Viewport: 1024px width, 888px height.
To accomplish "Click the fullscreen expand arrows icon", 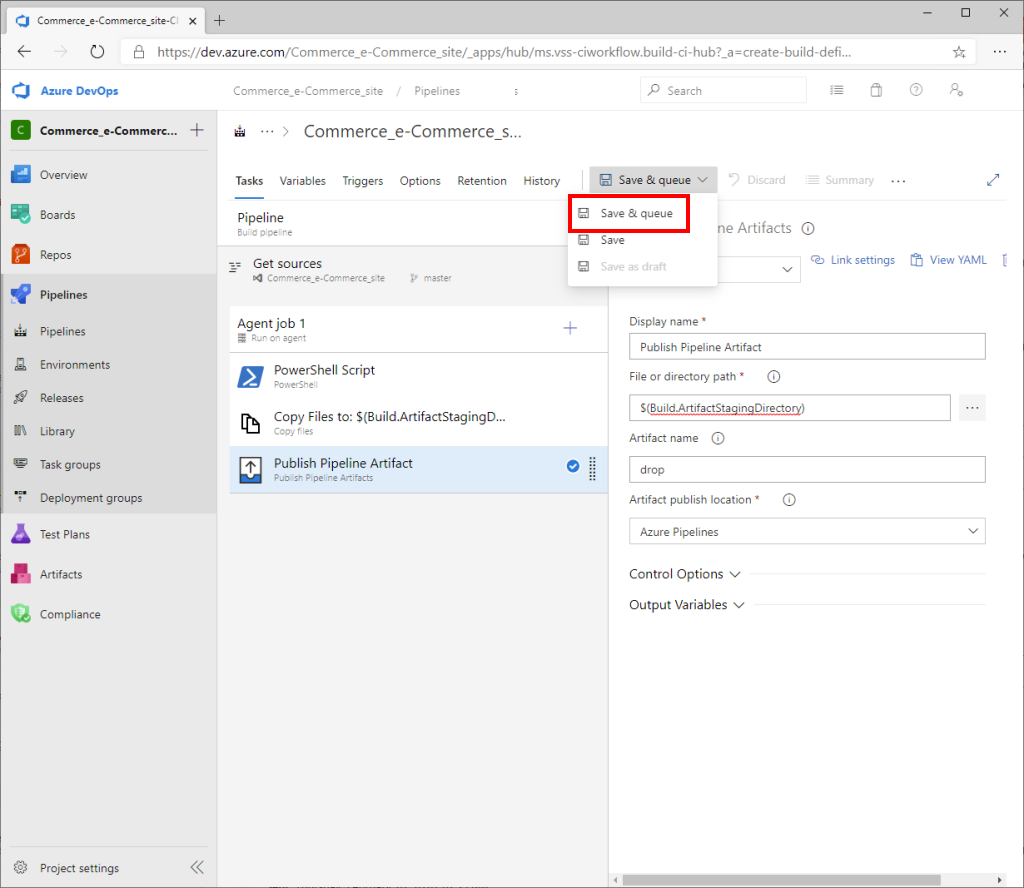I will [993, 180].
